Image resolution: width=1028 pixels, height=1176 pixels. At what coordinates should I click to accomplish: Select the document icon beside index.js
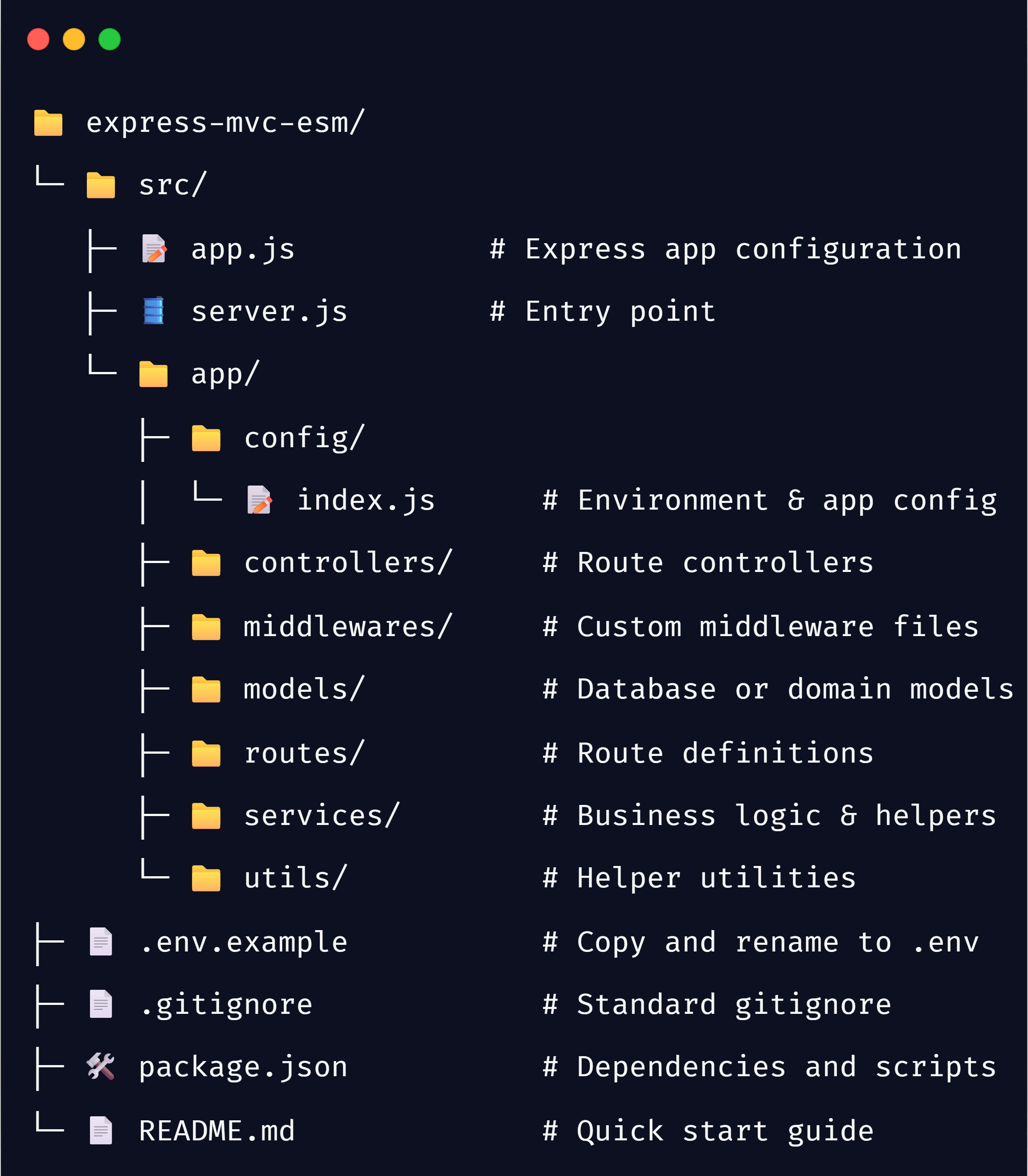[x=259, y=499]
